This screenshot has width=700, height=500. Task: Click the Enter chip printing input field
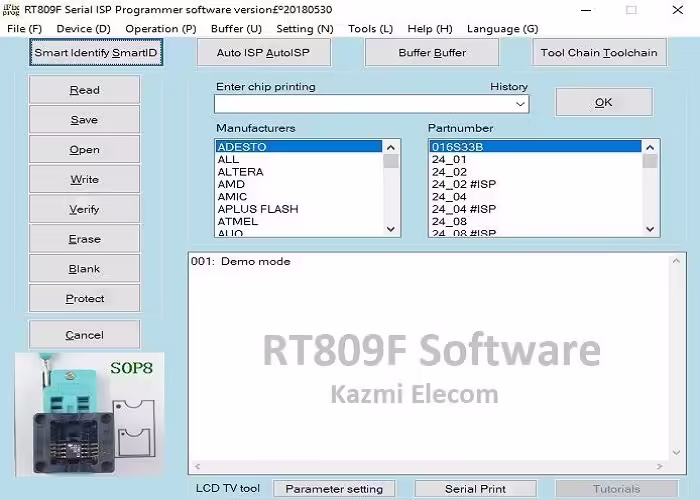[363, 104]
